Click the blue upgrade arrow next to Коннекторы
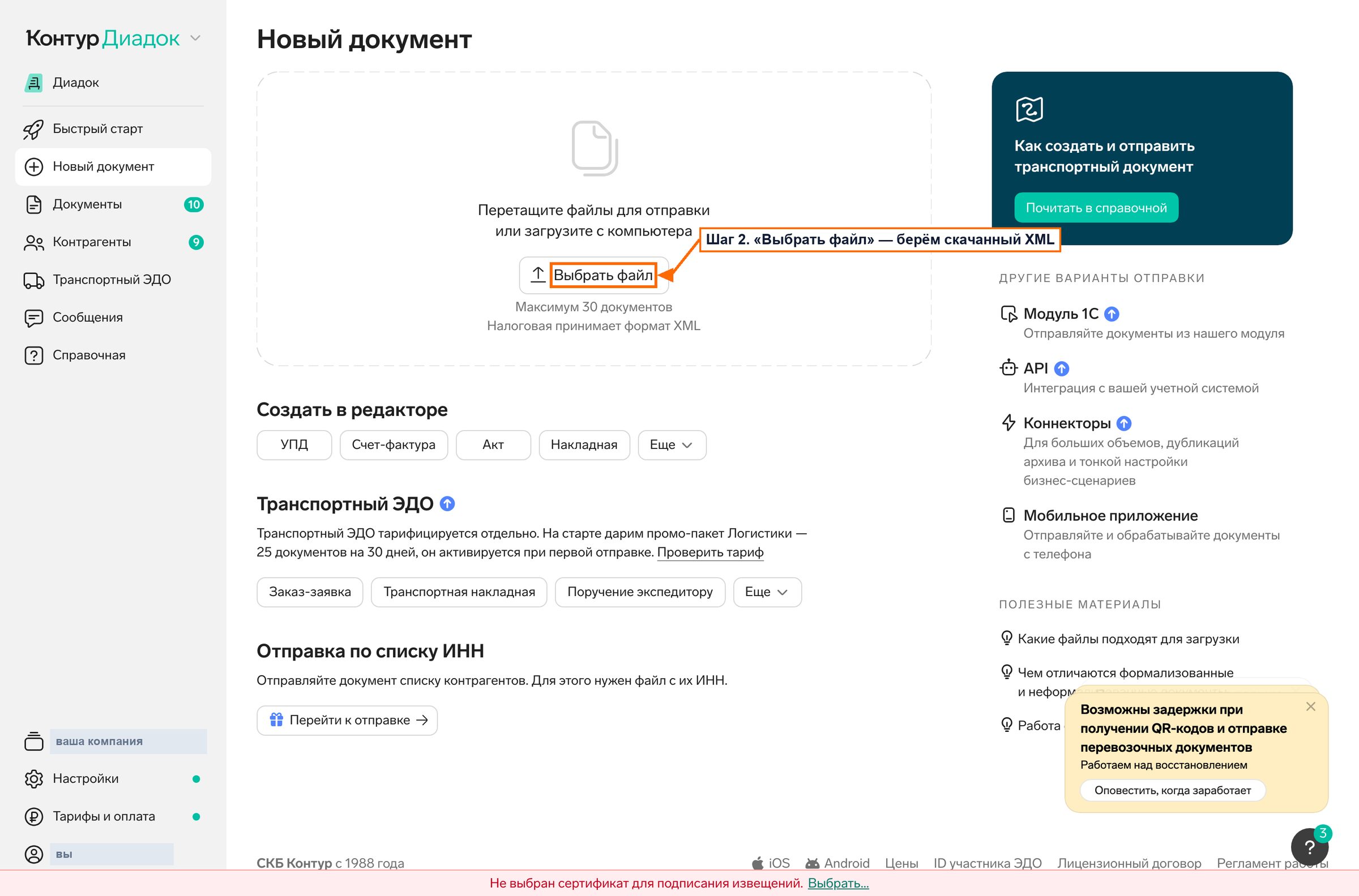Image resolution: width=1359 pixels, height=896 pixels. coord(1123,423)
